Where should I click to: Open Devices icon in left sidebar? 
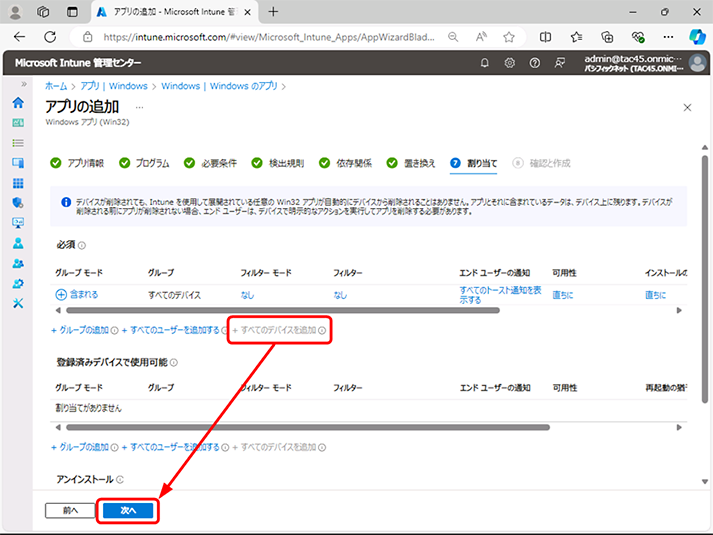click(x=18, y=163)
